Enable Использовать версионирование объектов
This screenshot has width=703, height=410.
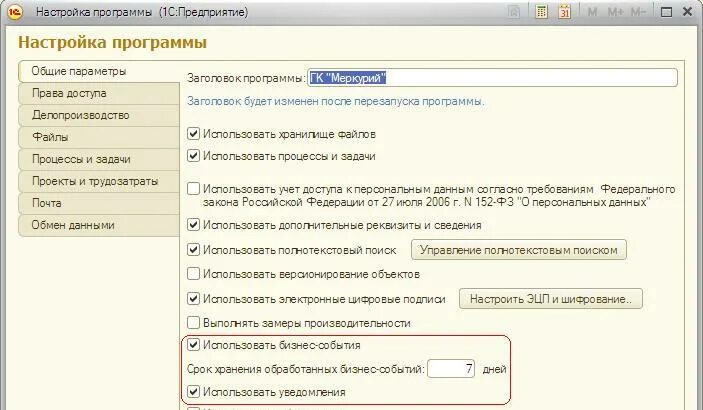tap(193, 274)
